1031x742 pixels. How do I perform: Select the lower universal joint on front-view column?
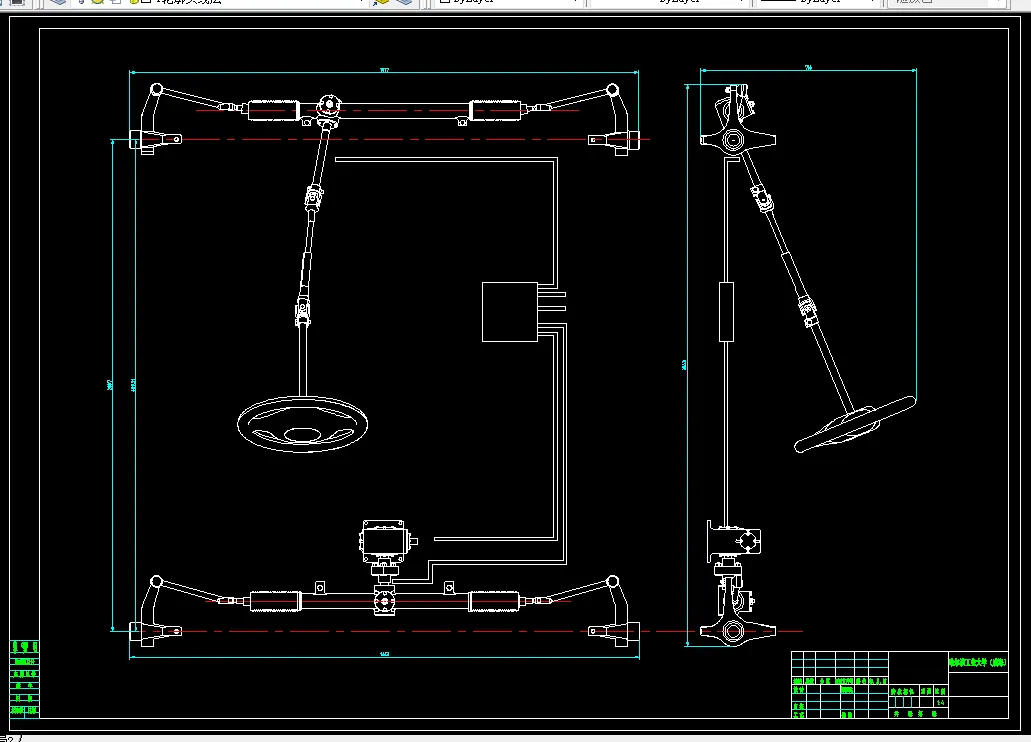[x=302, y=310]
